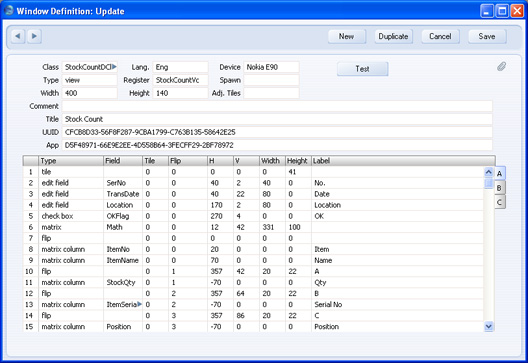Click the Location field cell in row 4
This screenshot has height=363, width=528.
pos(123,205)
